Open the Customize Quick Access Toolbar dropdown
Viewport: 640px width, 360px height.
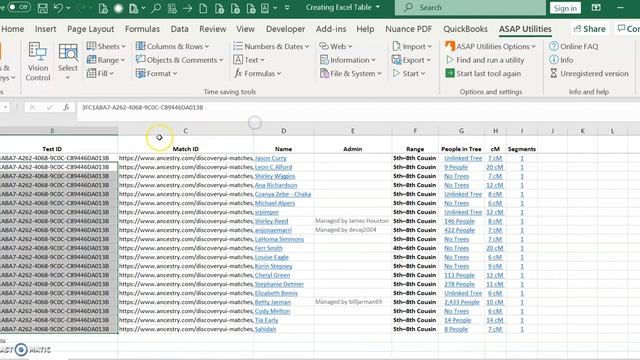click(287, 8)
